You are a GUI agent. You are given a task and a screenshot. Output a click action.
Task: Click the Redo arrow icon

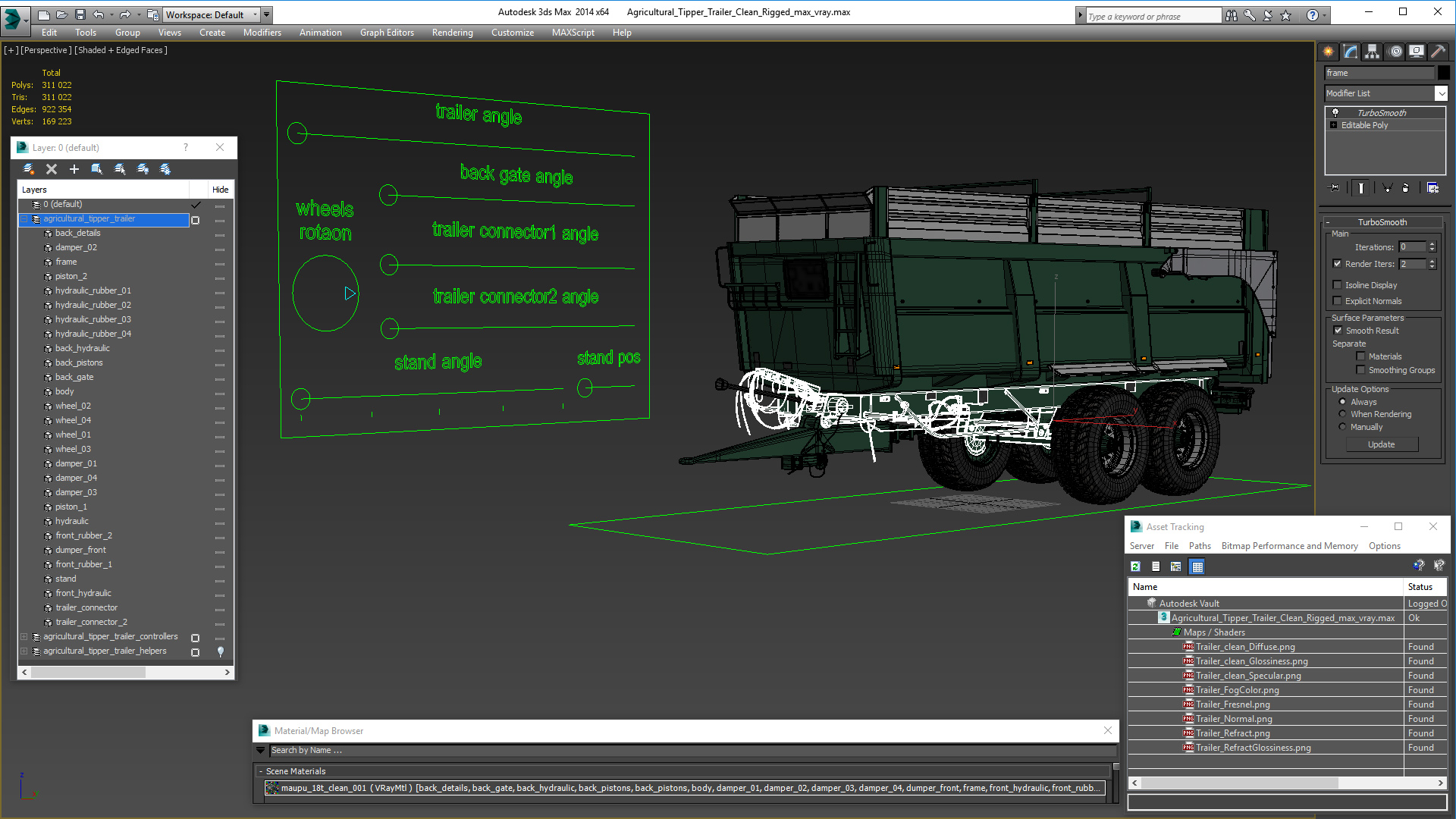click(125, 14)
